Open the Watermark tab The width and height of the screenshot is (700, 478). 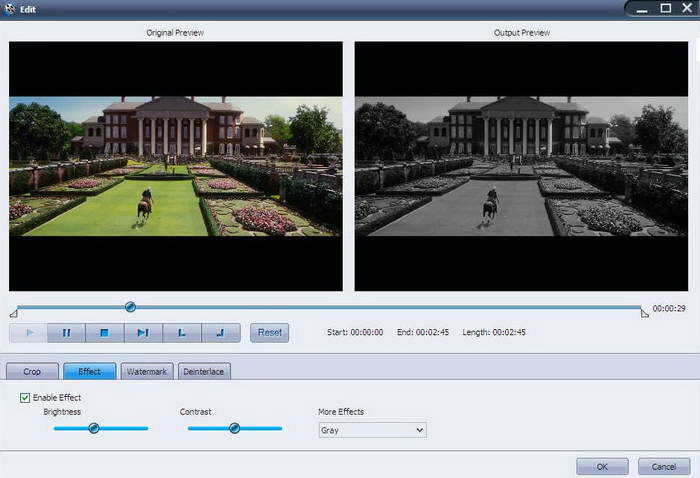point(147,371)
